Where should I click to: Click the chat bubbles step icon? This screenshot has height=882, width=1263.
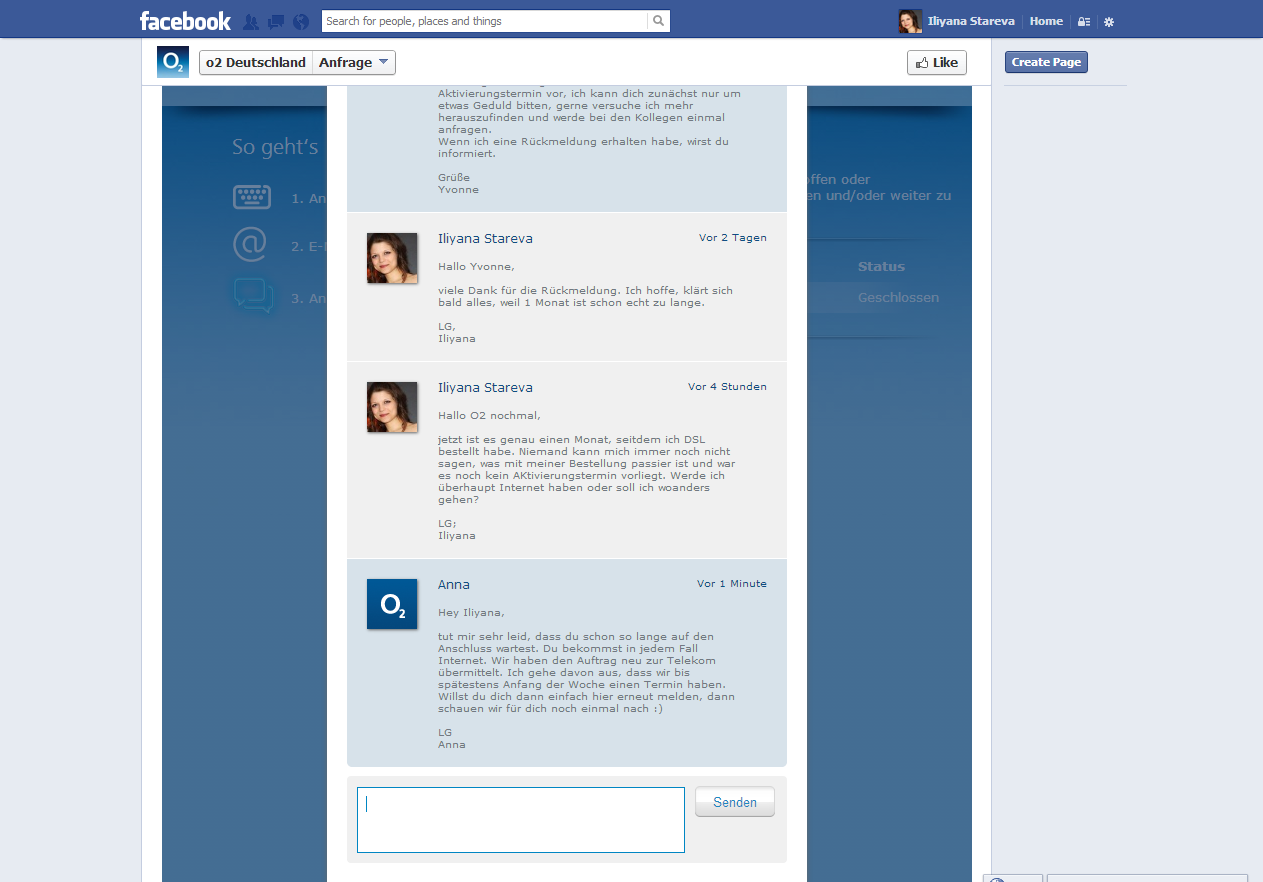tap(253, 296)
